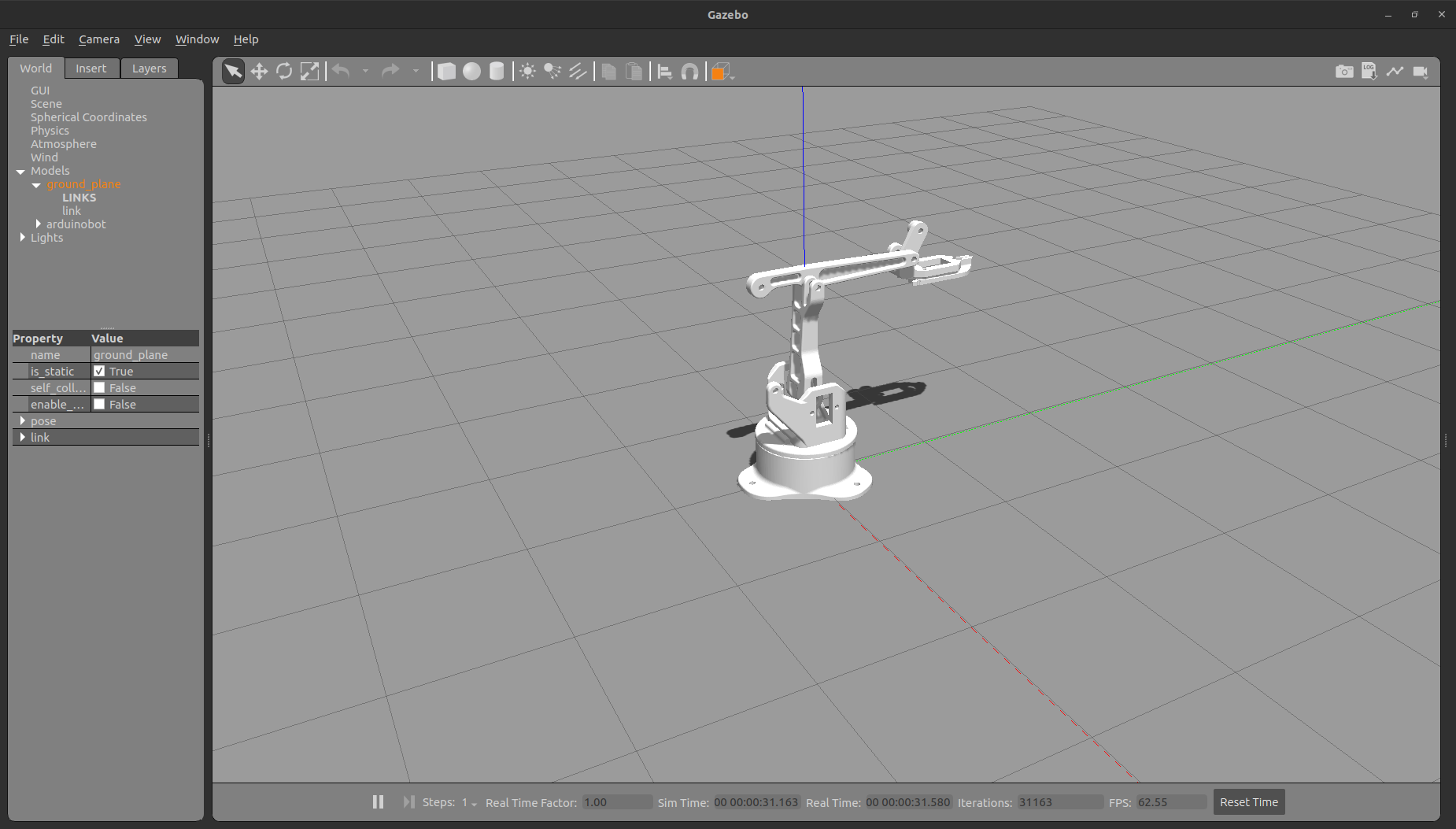Viewport: 1456px width, 829px height.
Task: Expand the pose property section
Action: coord(24,420)
